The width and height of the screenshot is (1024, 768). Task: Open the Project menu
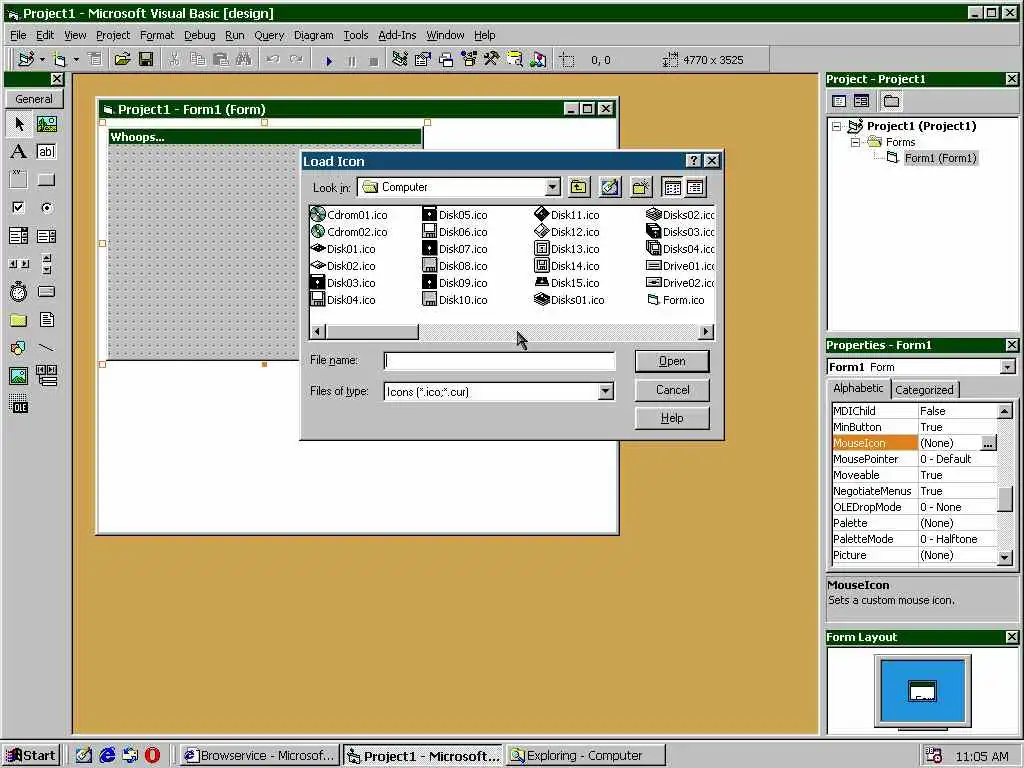113,35
